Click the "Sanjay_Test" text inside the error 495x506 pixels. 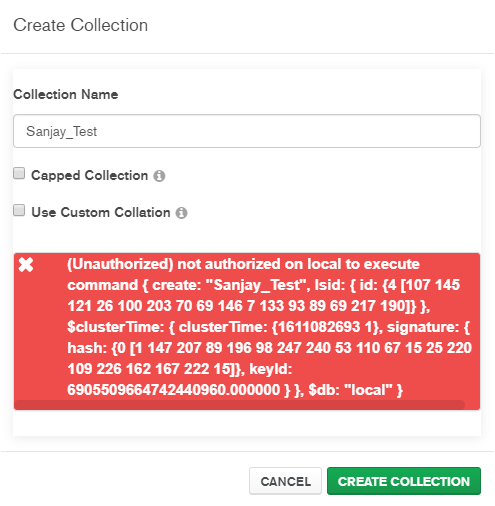255,285
